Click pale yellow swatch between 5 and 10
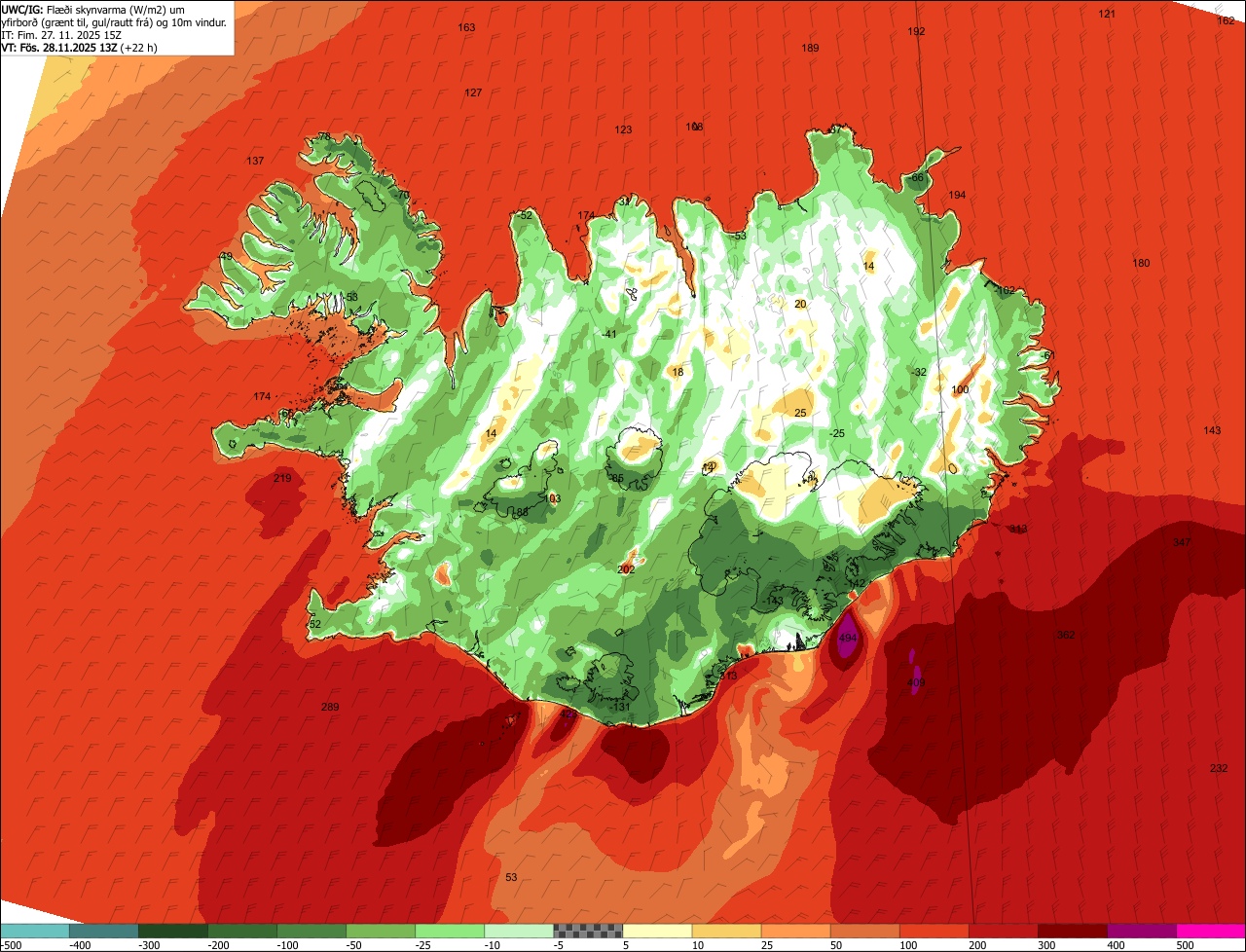Screen dimensions: 1246x952 (x=657, y=932)
